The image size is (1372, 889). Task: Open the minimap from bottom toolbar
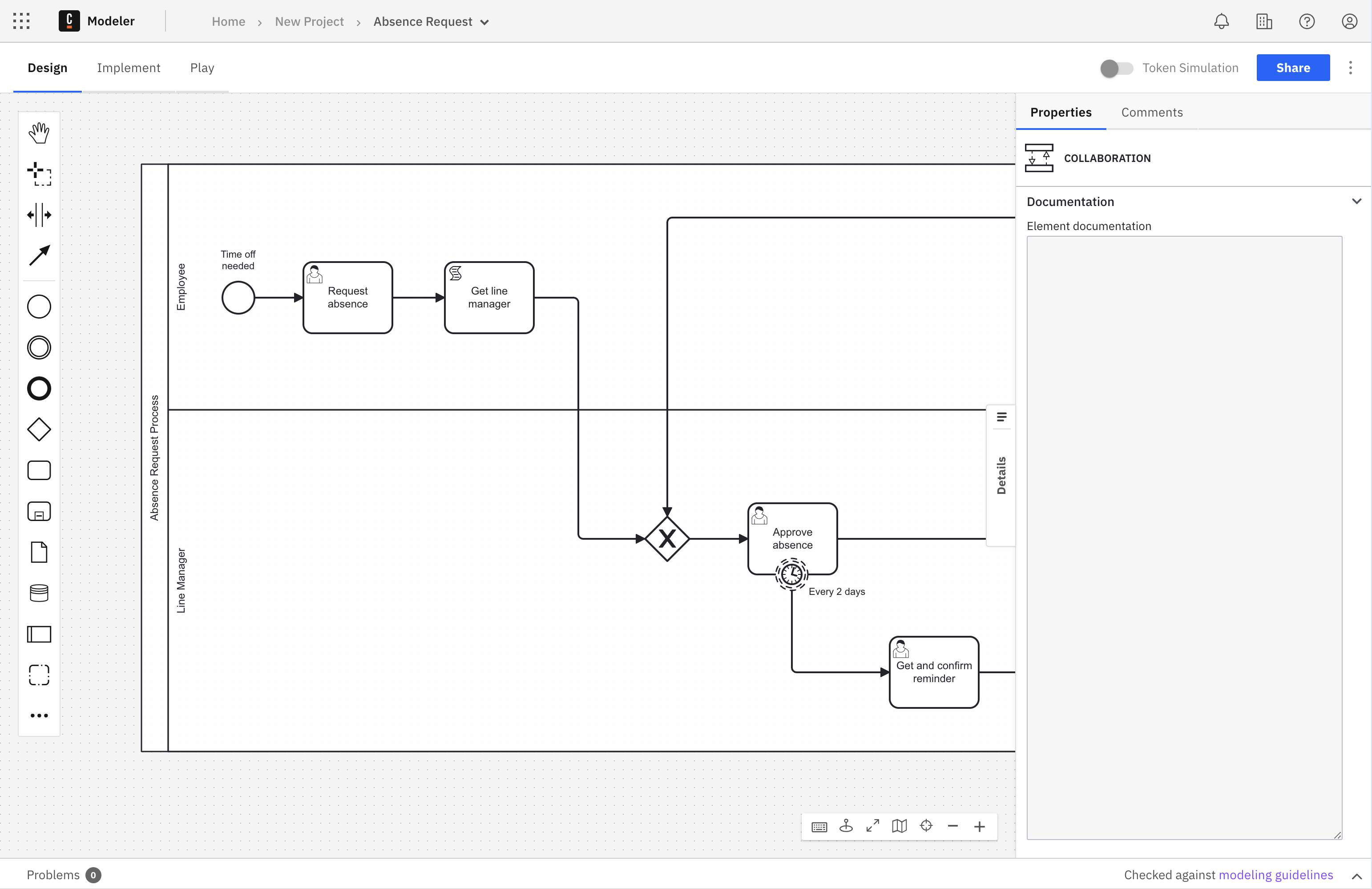pos(899,826)
